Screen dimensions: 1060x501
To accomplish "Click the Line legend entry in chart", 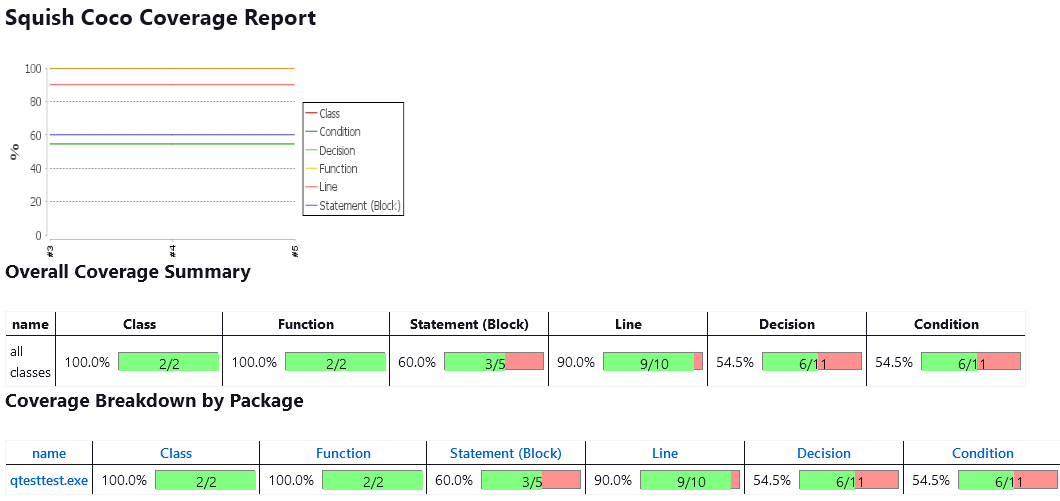I will [x=328, y=187].
